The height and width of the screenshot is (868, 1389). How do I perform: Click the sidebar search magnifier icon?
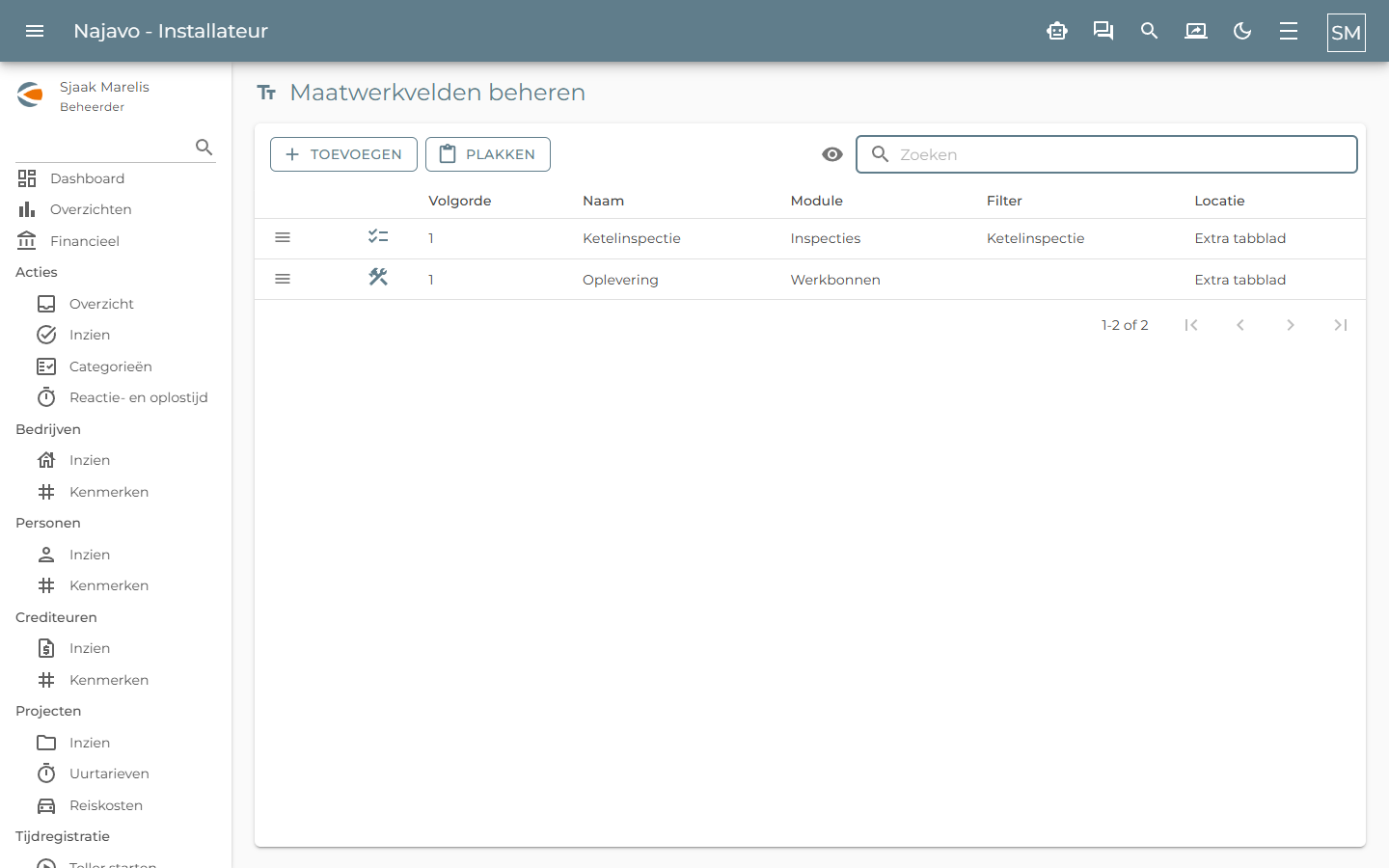point(204,147)
